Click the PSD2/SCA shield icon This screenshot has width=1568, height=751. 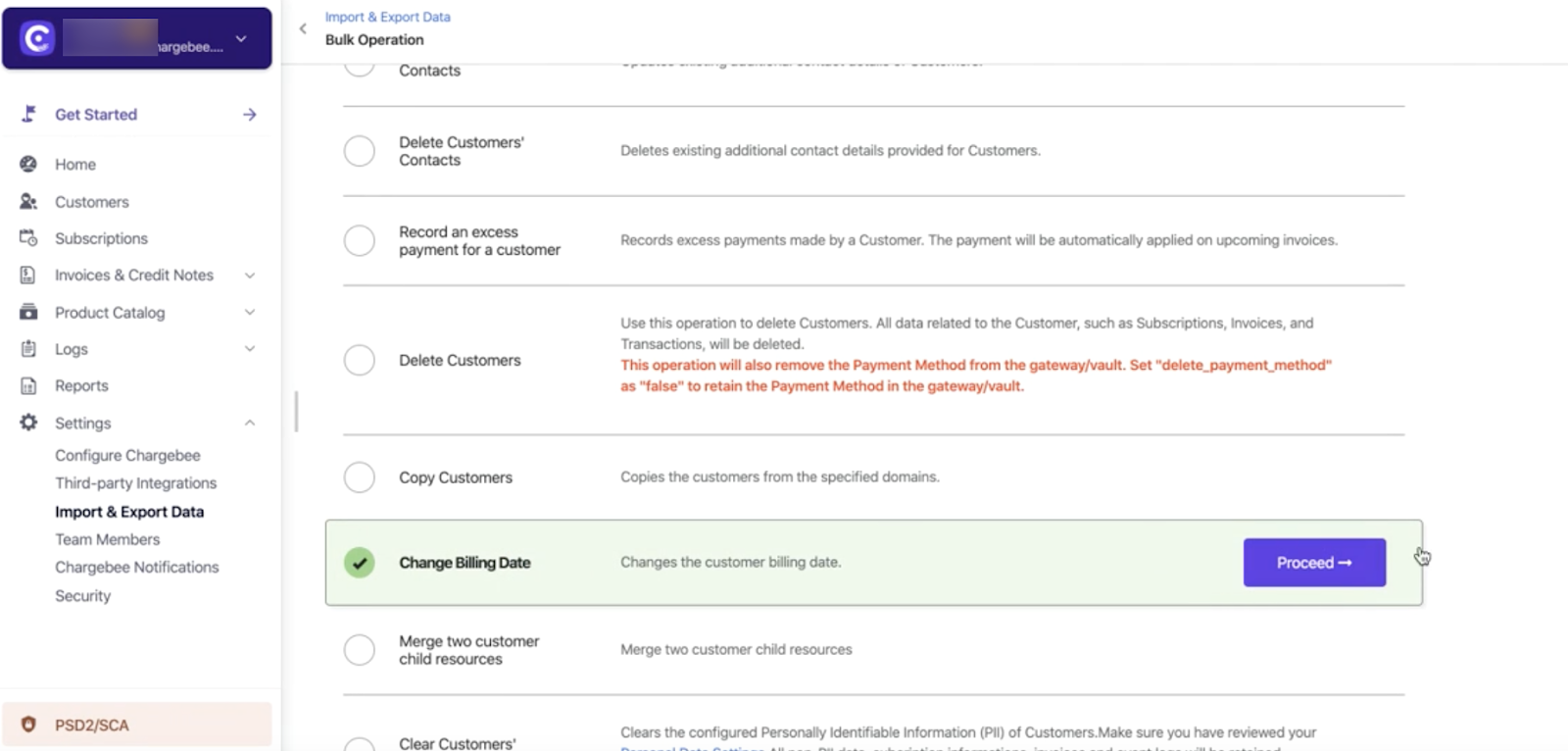[28, 725]
